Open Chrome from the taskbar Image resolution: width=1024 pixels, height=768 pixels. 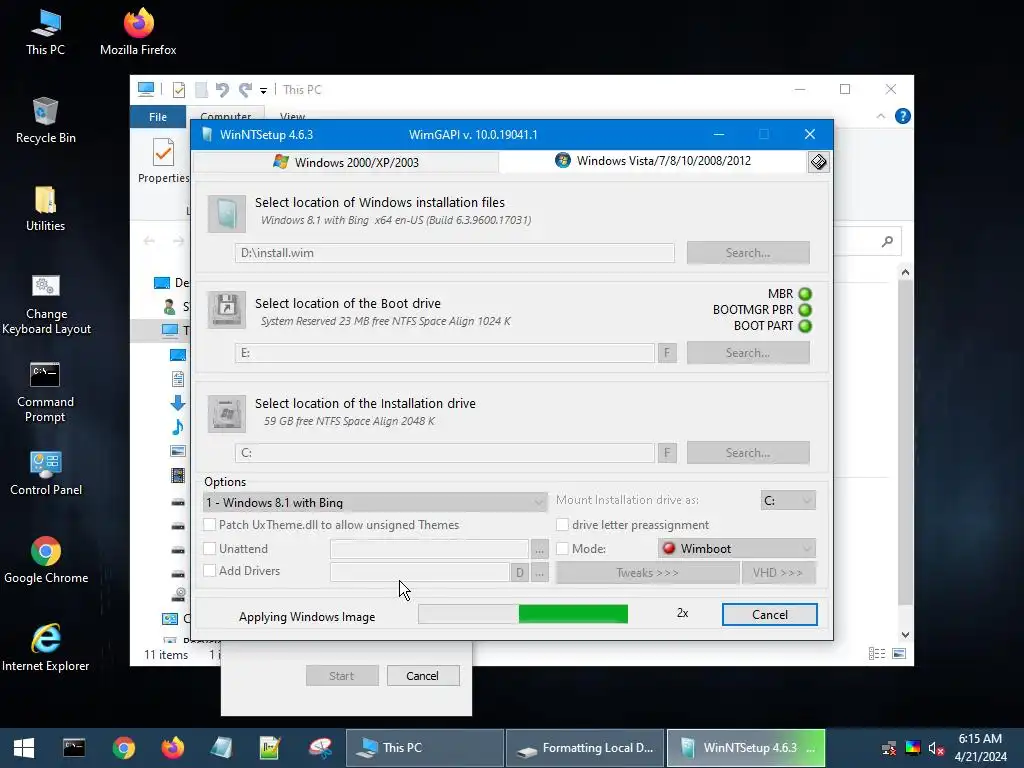[x=123, y=748]
